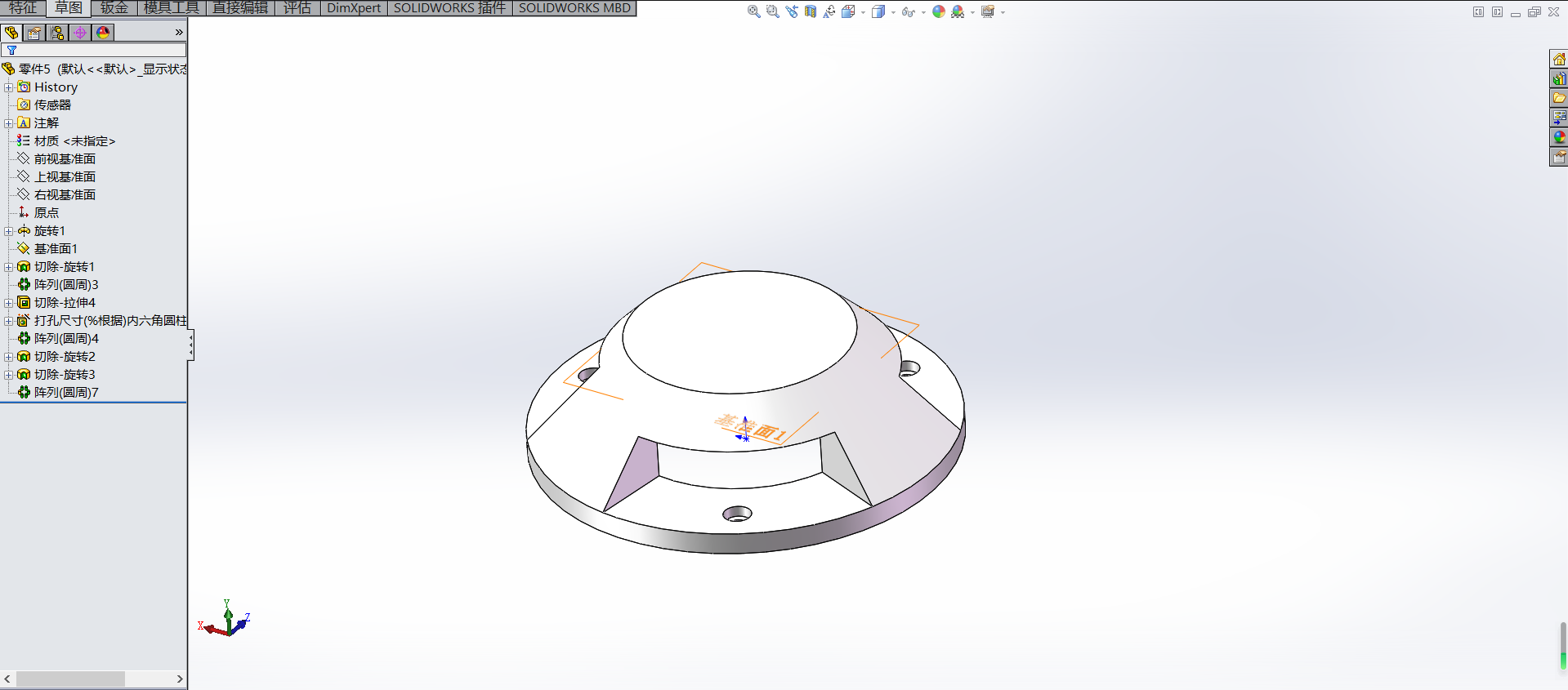Click the feature tree filter field

[x=98, y=50]
